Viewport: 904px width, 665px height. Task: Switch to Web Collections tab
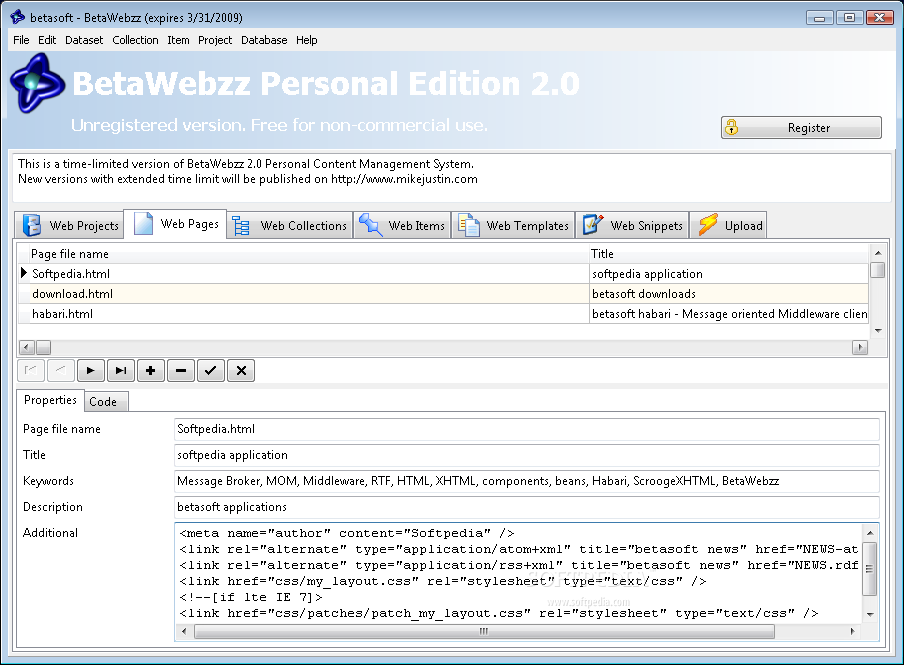coord(289,226)
